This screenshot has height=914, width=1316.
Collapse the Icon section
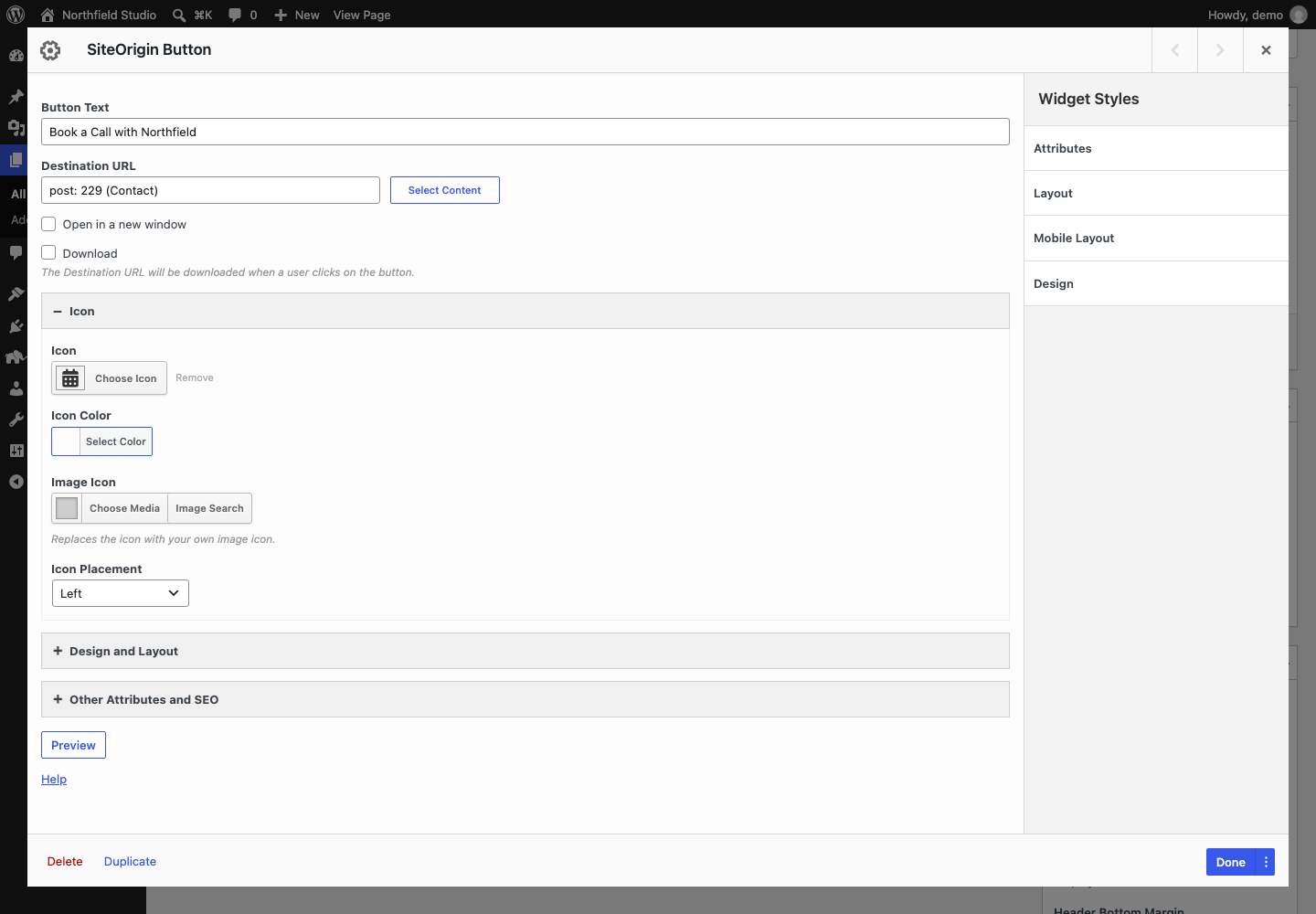525,311
